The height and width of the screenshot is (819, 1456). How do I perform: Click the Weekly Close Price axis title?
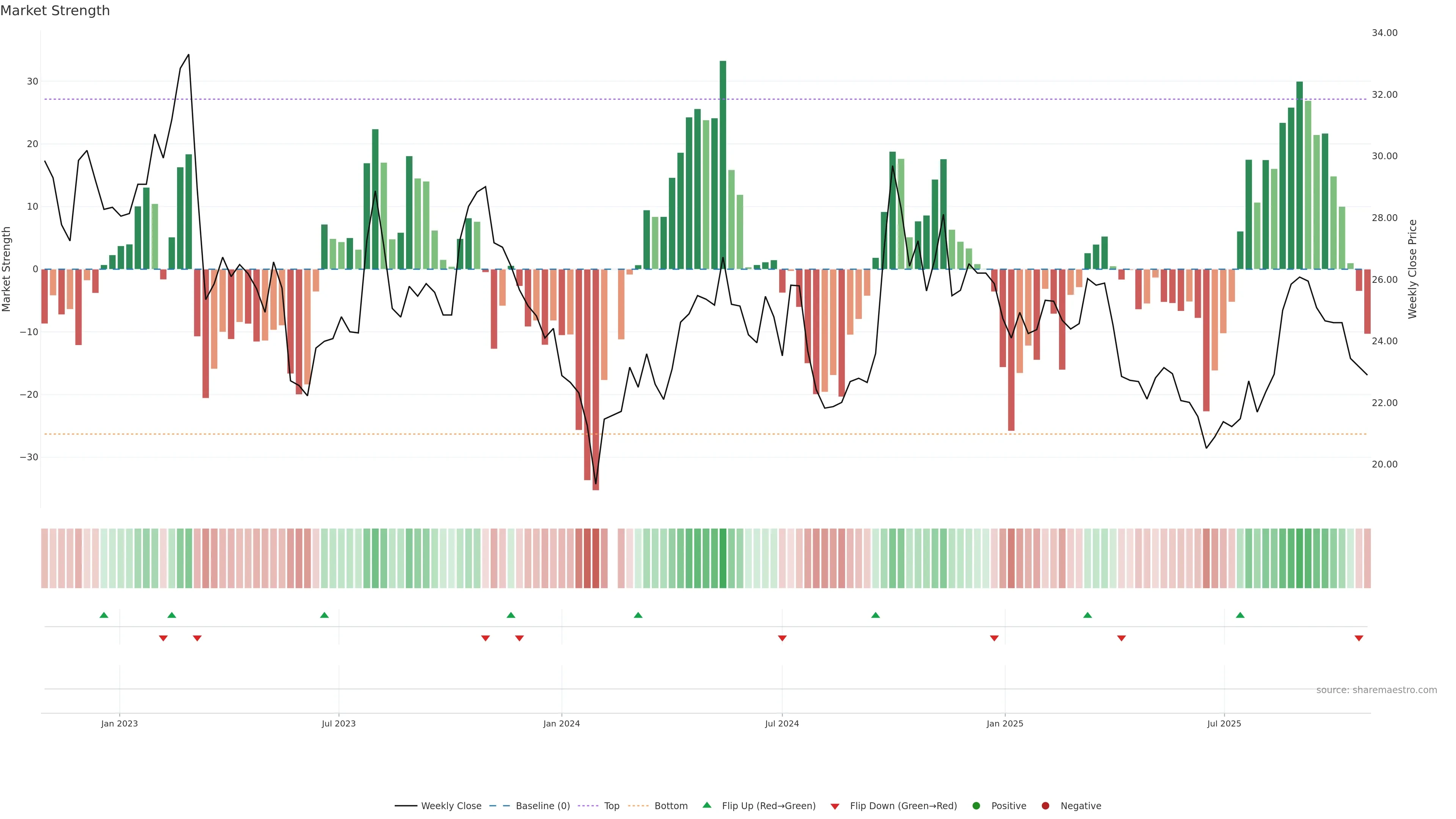coord(1412,269)
